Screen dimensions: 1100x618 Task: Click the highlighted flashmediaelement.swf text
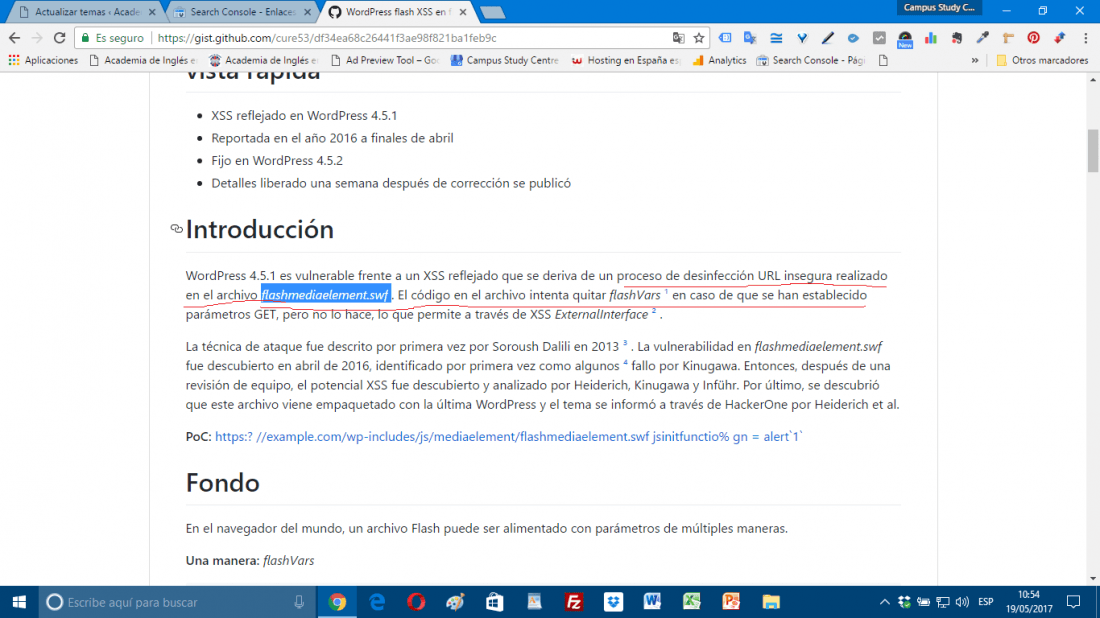click(x=325, y=295)
